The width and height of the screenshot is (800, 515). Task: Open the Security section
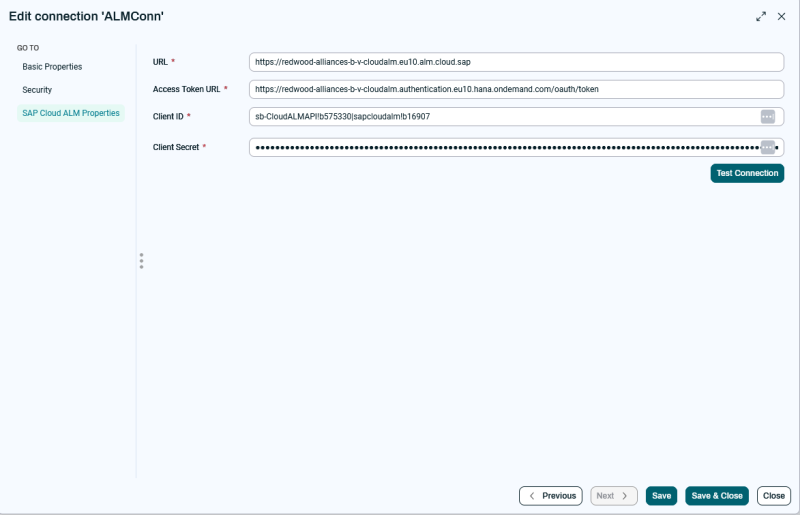click(37, 90)
